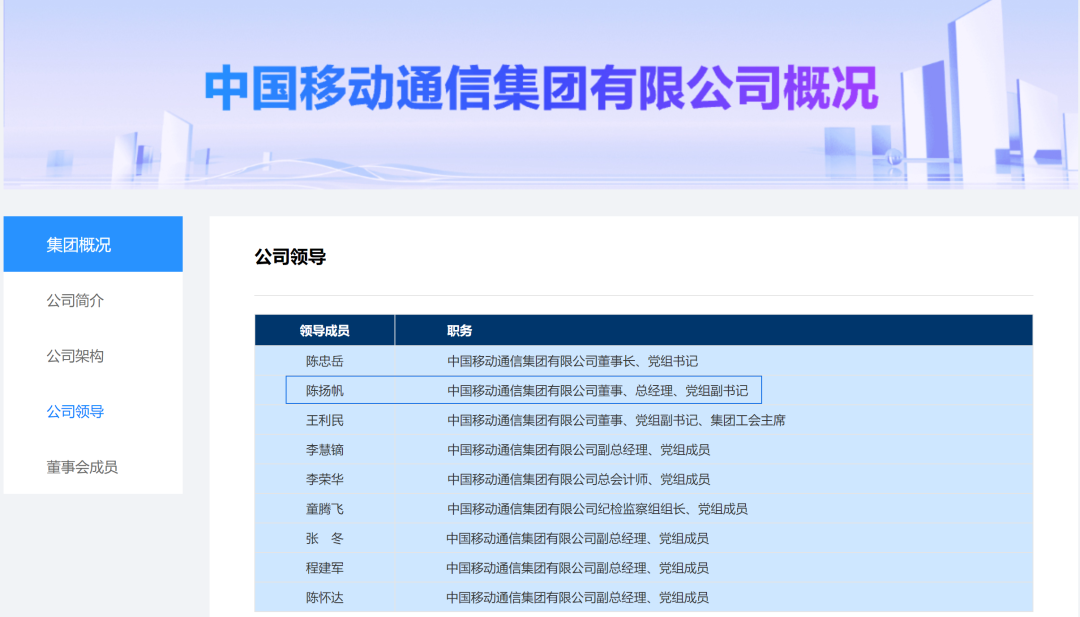This screenshot has height=617, width=1080.
Task: Open the 董事会成员 sidebar item
Action: pos(82,467)
